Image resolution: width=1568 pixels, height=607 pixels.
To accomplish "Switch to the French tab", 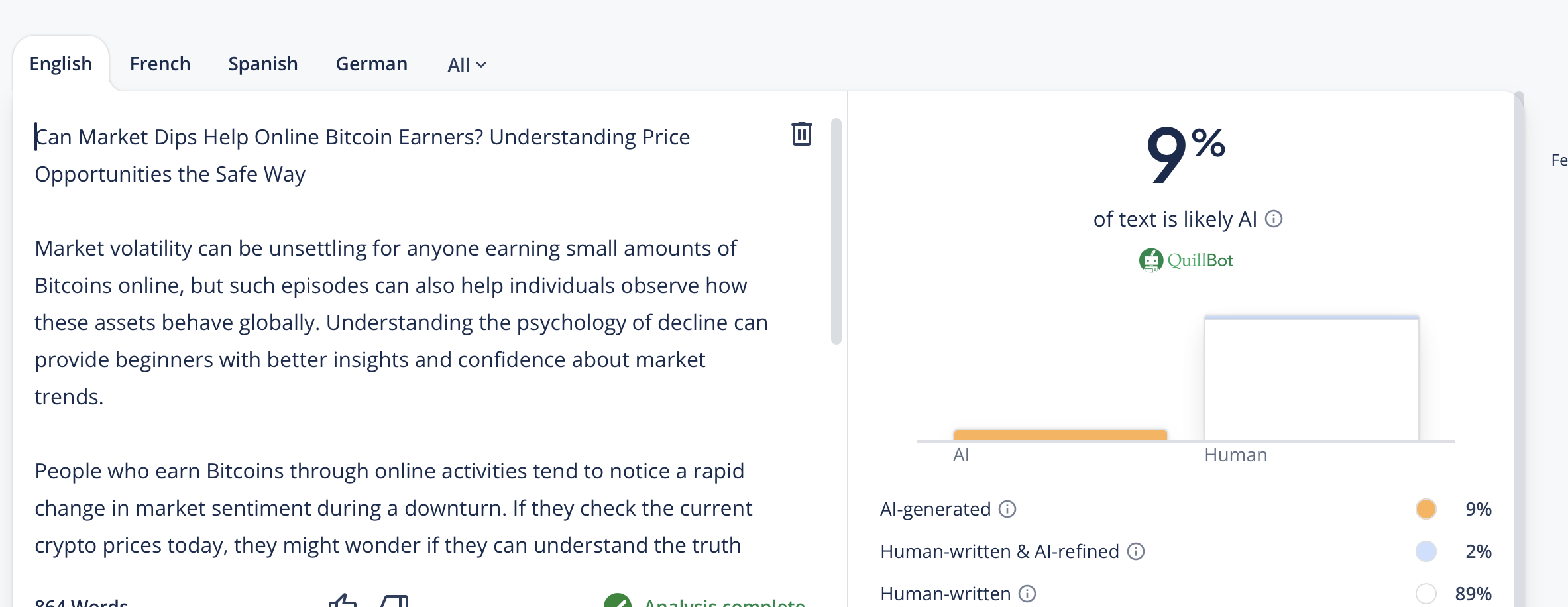I will pos(160,64).
